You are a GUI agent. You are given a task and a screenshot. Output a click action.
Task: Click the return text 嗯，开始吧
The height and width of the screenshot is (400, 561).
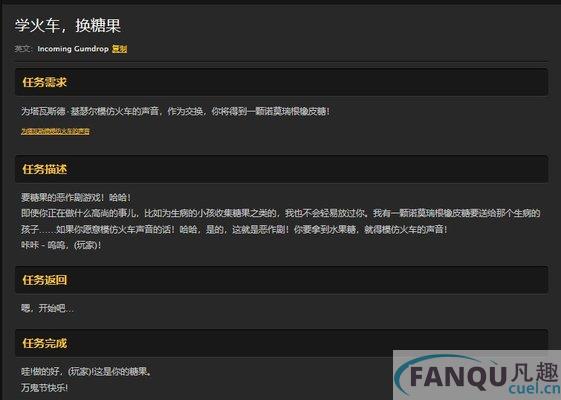[x=48, y=308]
